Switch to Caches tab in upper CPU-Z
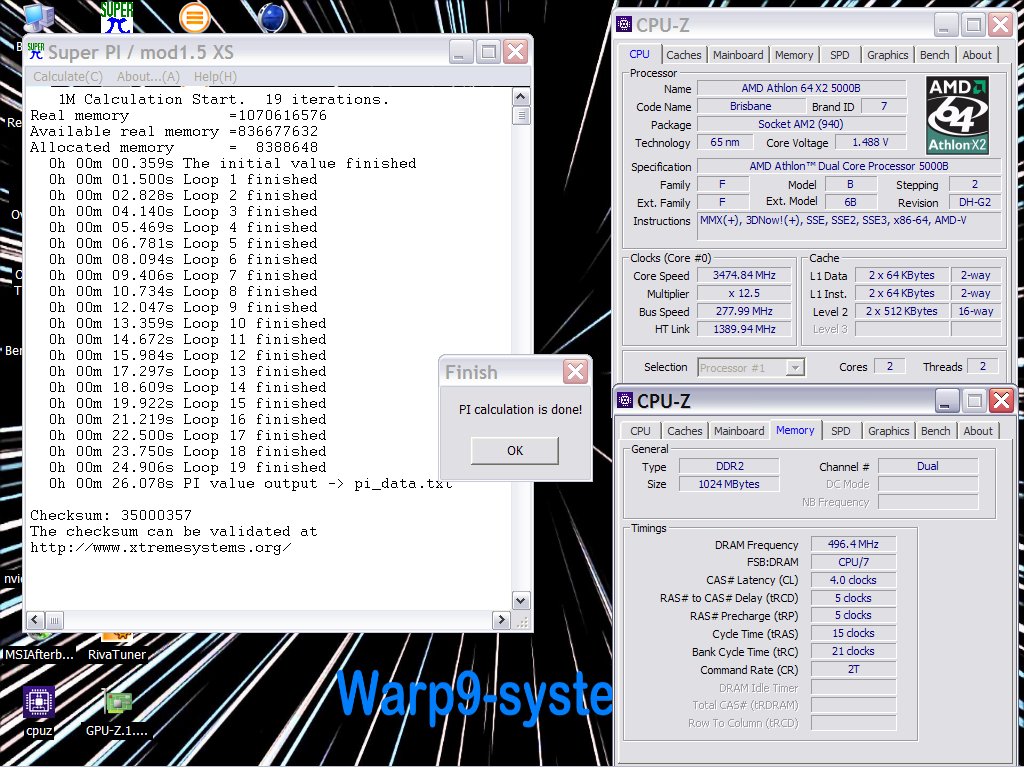 click(x=684, y=55)
